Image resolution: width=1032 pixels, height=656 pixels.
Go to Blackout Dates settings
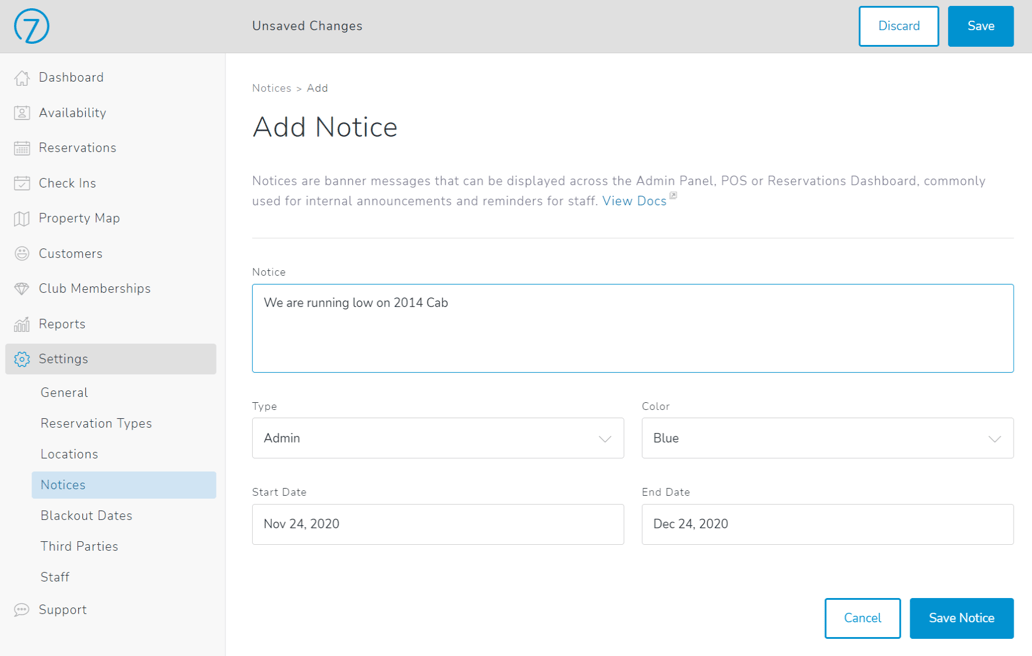point(86,515)
